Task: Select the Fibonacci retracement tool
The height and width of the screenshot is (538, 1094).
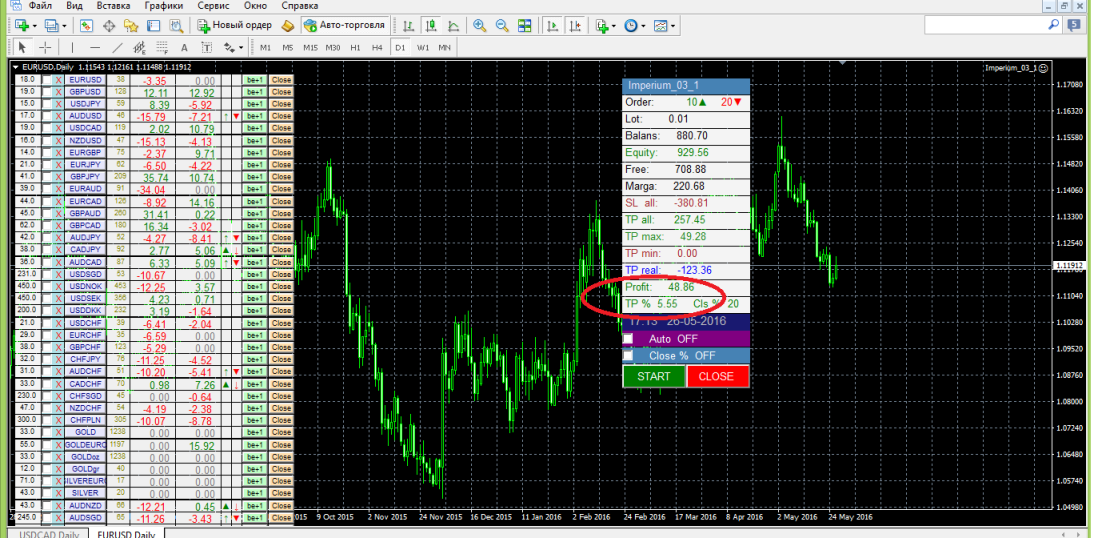Action: 163,47
